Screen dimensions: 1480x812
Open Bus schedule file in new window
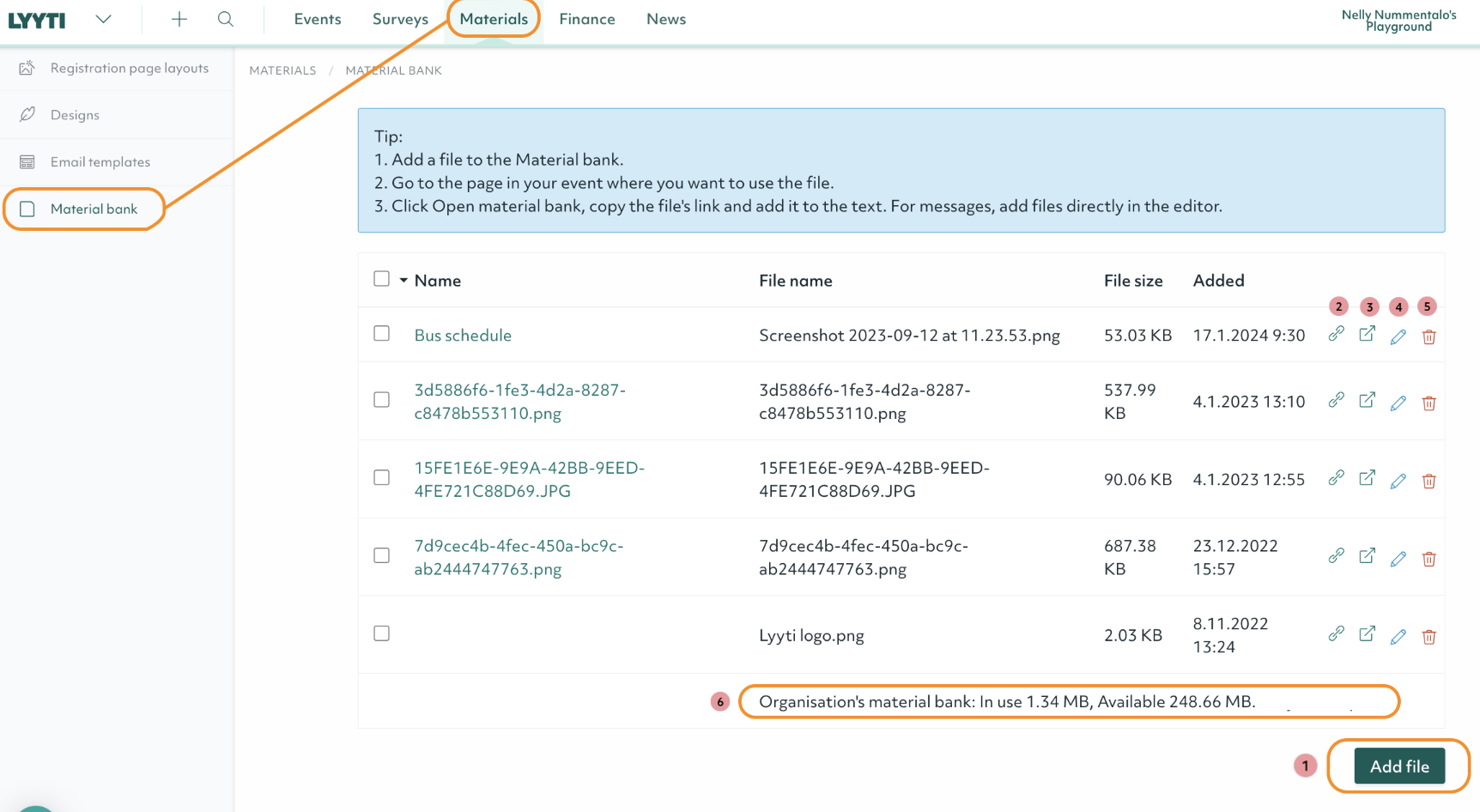(1367, 335)
